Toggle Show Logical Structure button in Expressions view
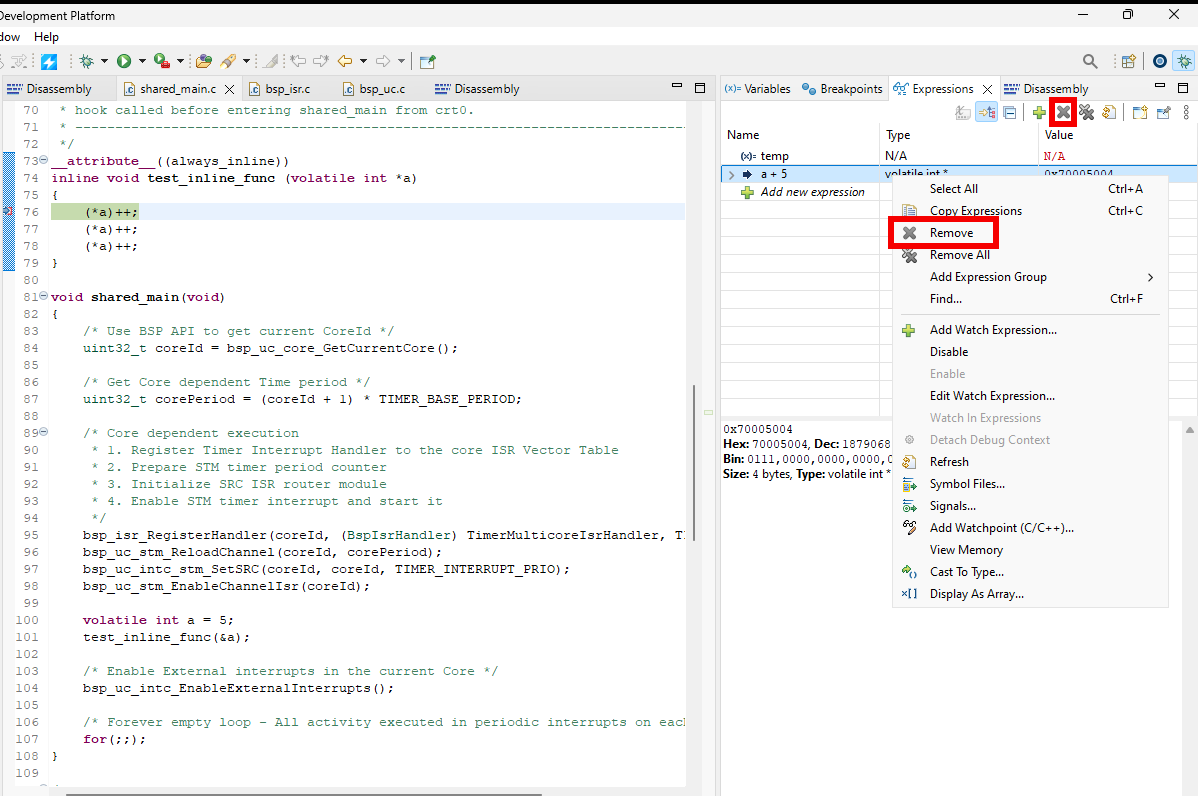The height and width of the screenshot is (796, 1198). pos(986,113)
